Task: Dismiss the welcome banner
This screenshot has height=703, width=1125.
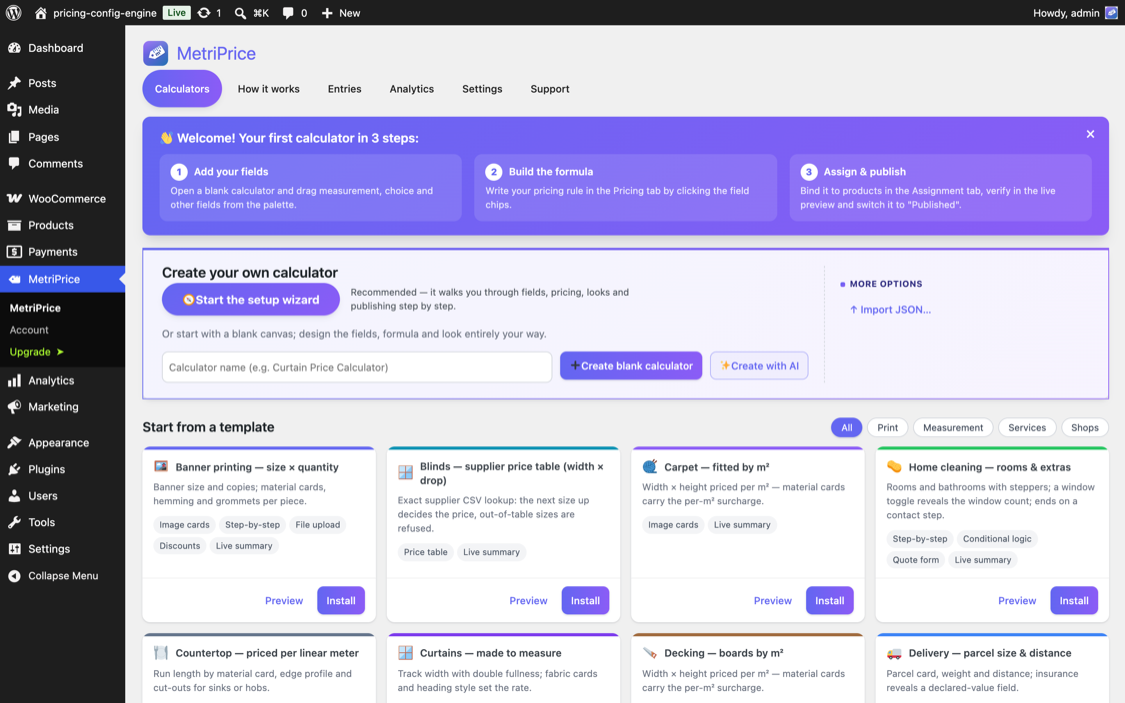Action: [1090, 134]
